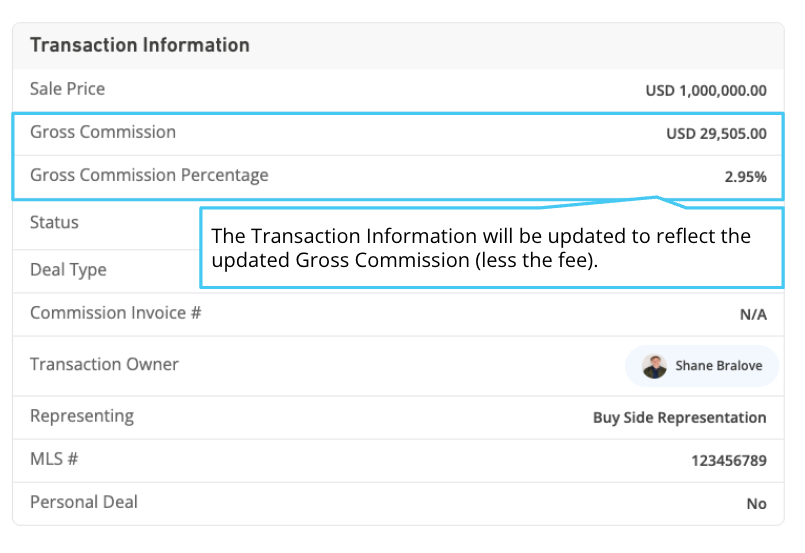The height and width of the screenshot is (553, 805).
Task: Click the Commission Invoice # label
Action: [116, 313]
